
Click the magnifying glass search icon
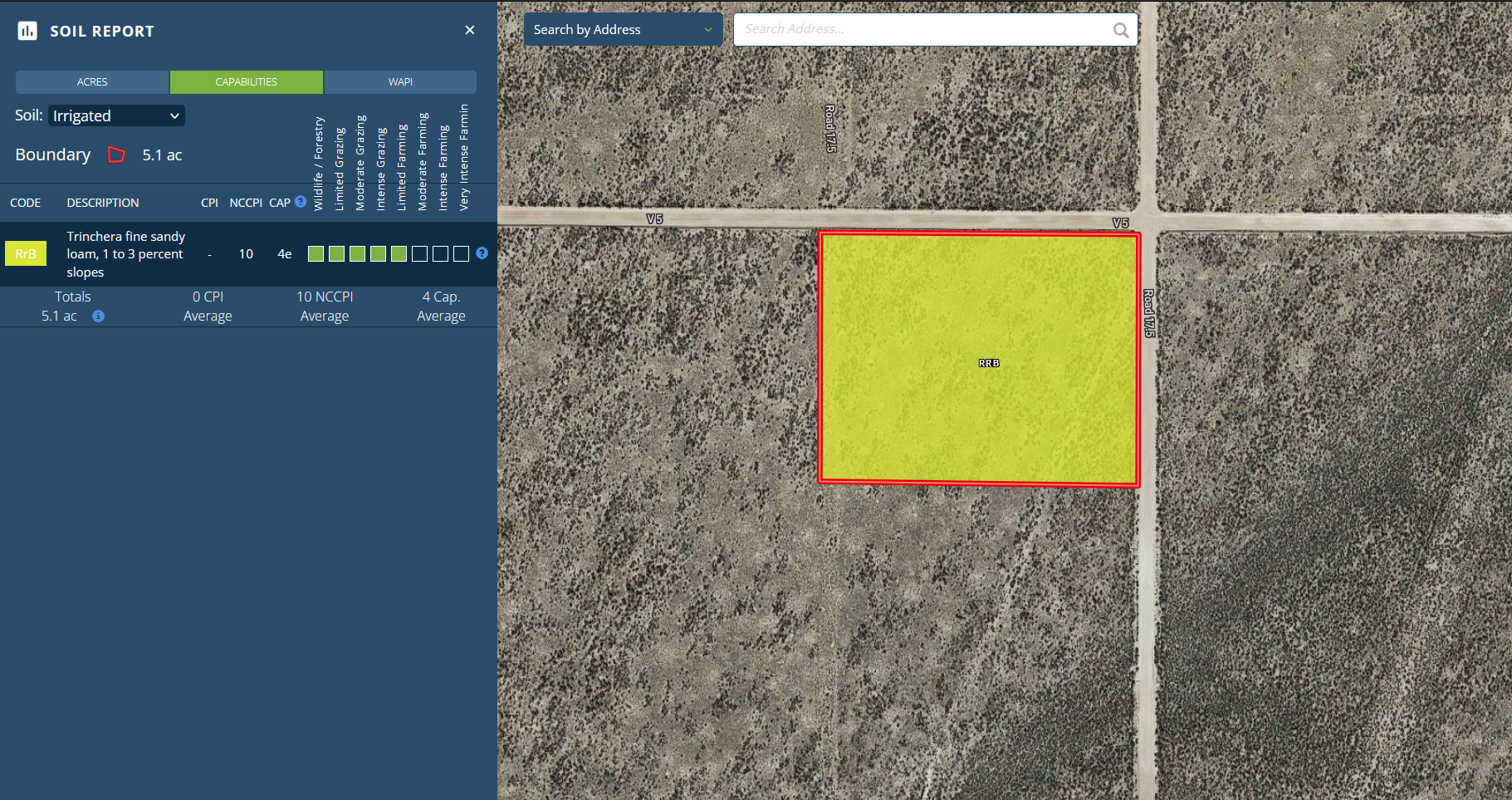click(1120, 30)
